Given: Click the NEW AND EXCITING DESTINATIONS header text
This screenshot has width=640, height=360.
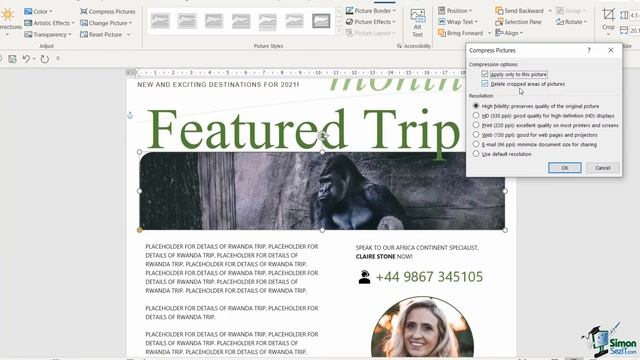Looking at the screenshot, I should 218,84.
